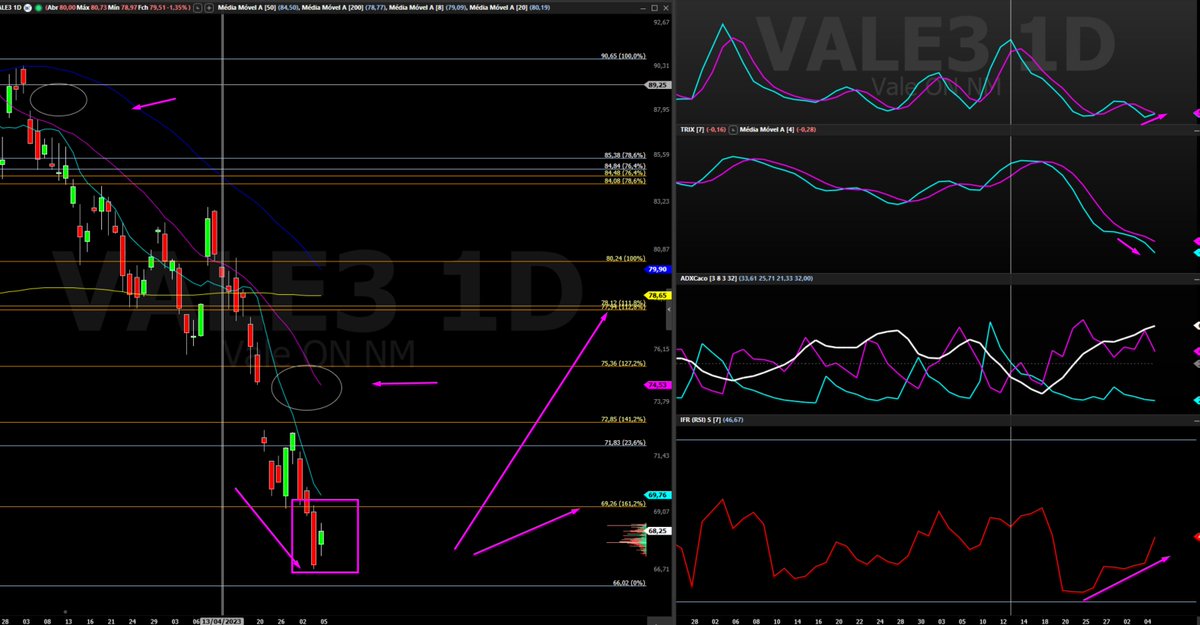Screen dimensions: 1200x625
Task: Select the Média Móvel A [50] indicator label
Action: [x=249, y=7]
